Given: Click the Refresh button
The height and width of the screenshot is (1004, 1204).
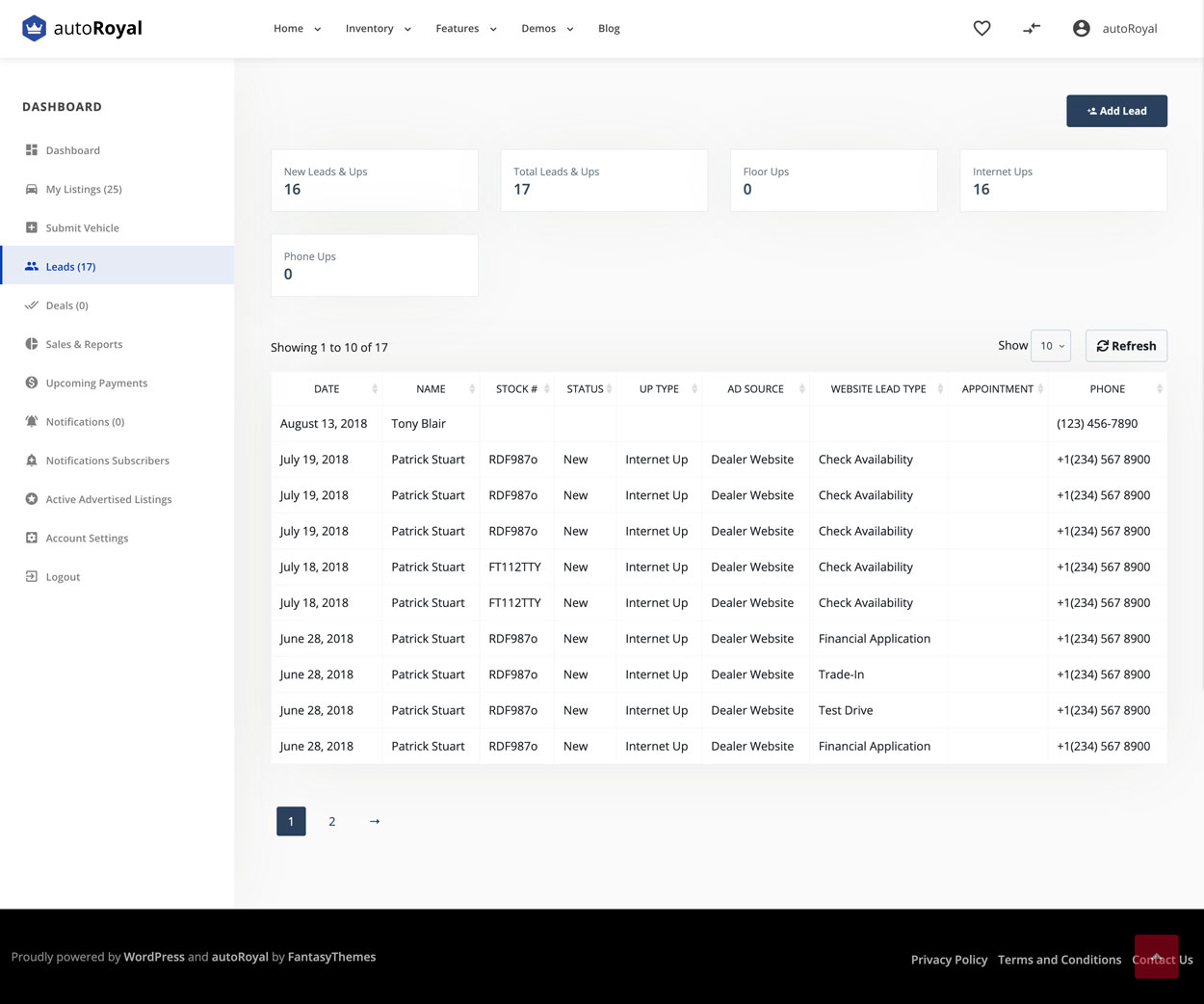Looking at the screenshot, I should [x=1126, y=346].
